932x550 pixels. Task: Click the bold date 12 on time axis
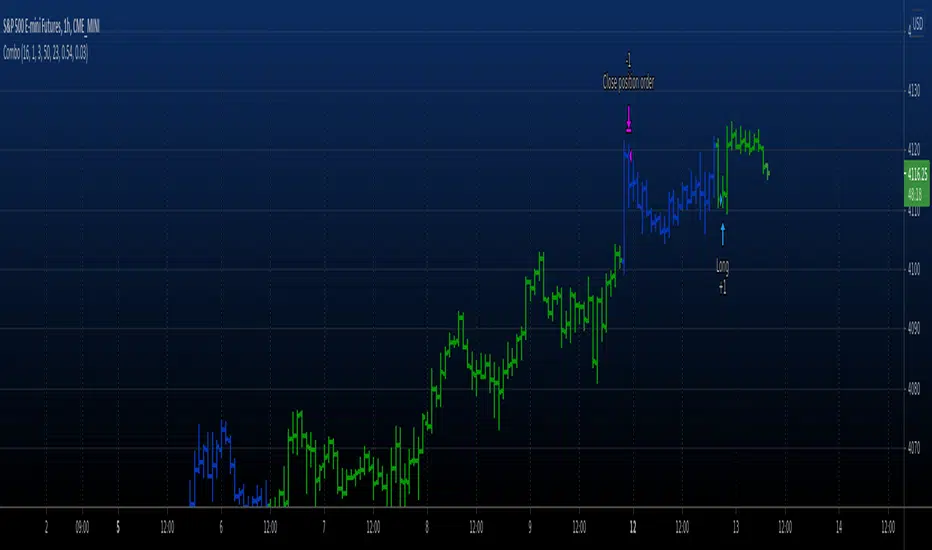633,527
